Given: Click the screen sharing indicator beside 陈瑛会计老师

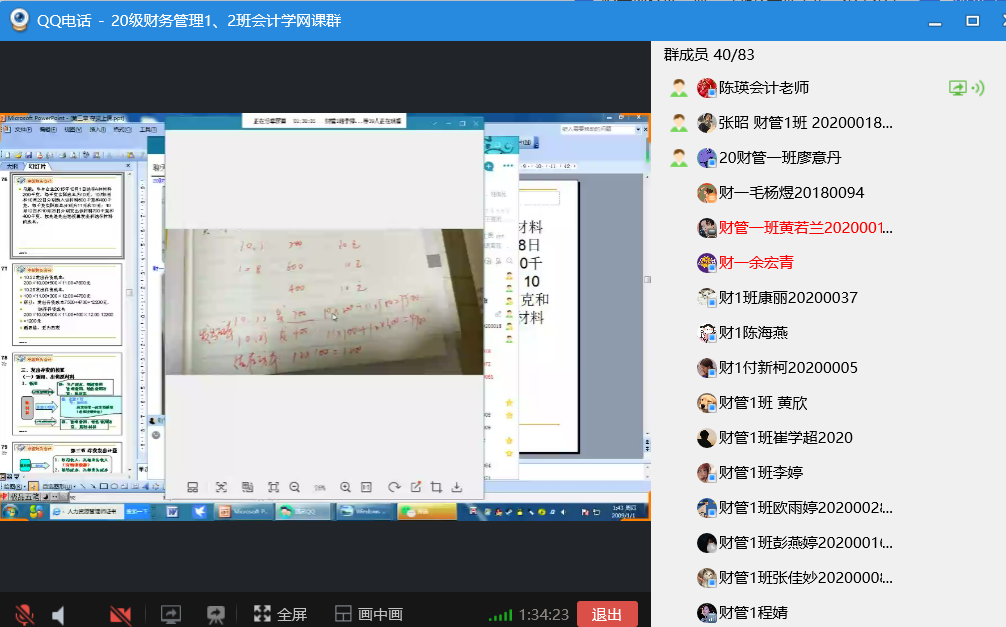Looking at the screenshot, I should (x=965, y=88).
